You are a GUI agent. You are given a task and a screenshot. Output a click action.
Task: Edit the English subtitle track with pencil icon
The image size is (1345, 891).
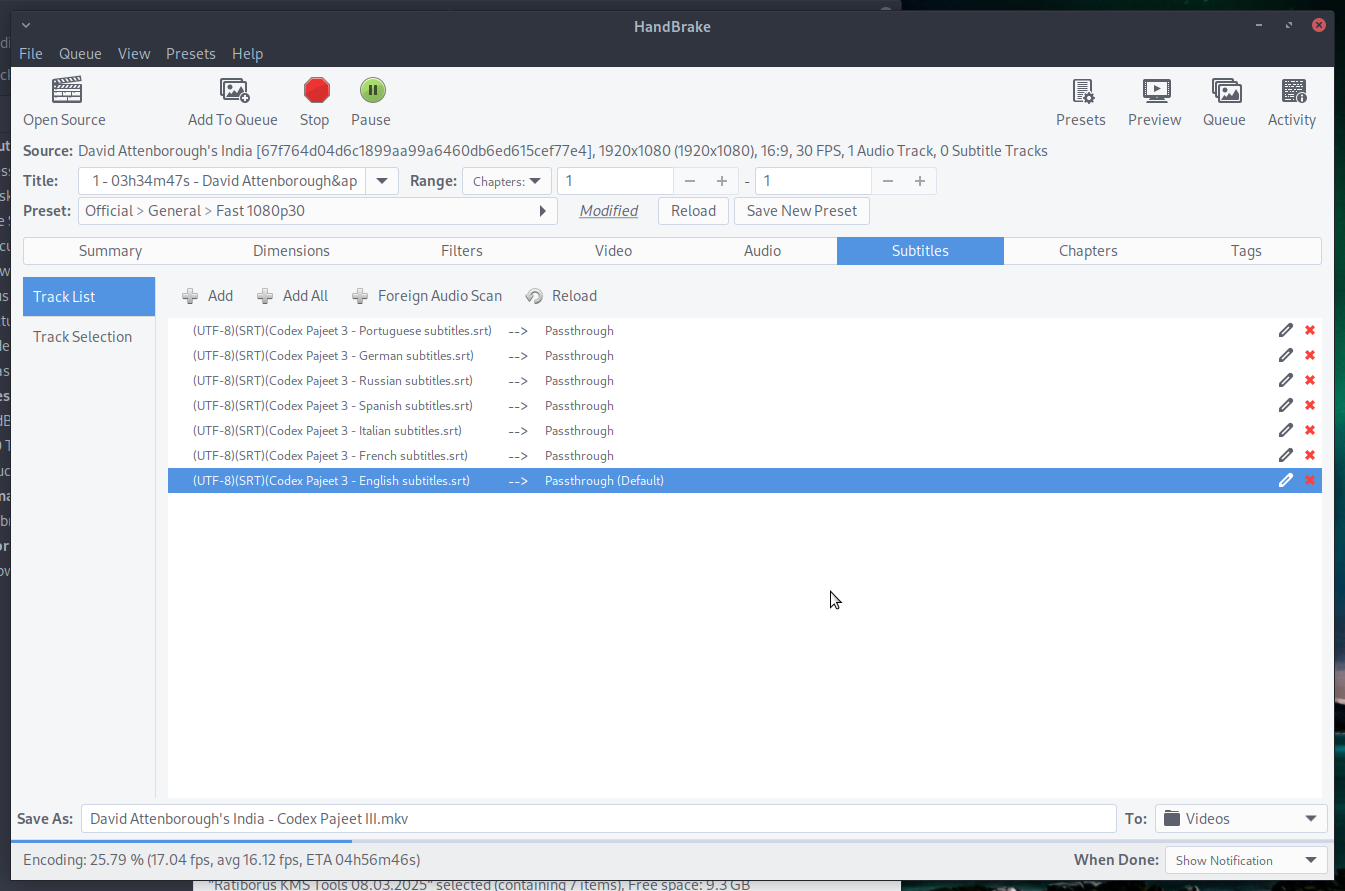click(1286, 480)
